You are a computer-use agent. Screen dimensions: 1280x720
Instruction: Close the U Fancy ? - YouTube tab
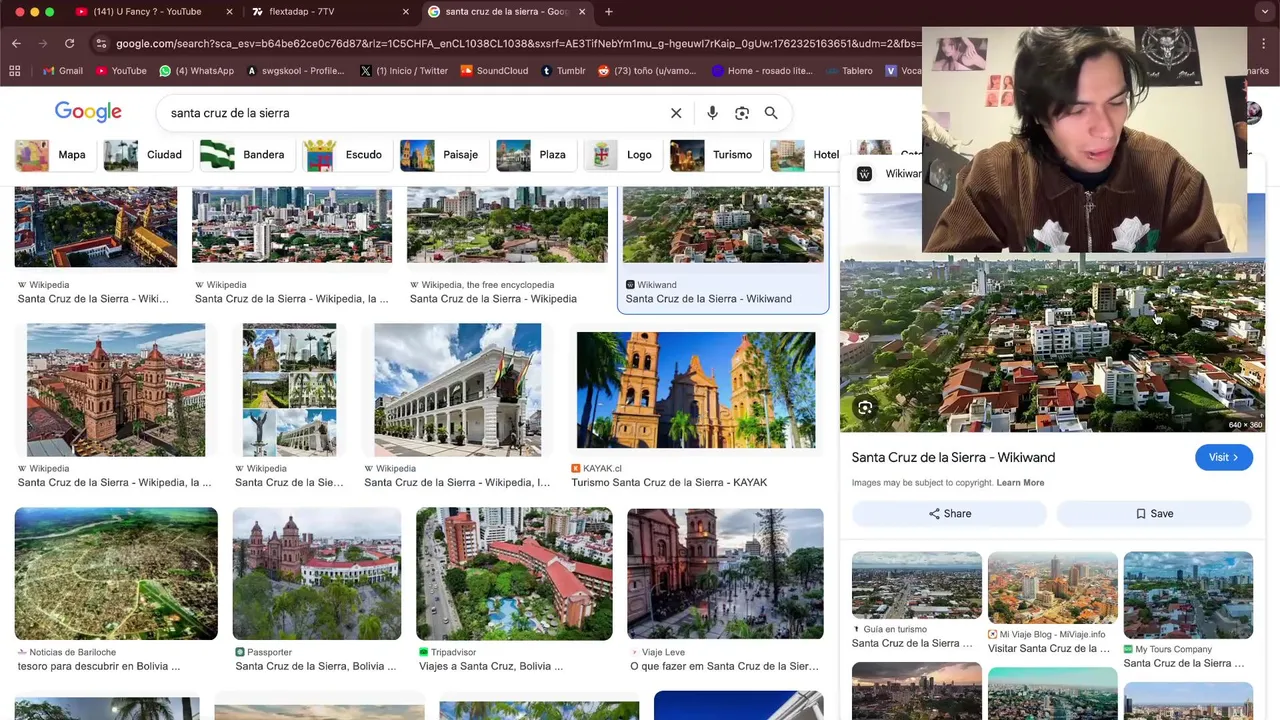229,11
